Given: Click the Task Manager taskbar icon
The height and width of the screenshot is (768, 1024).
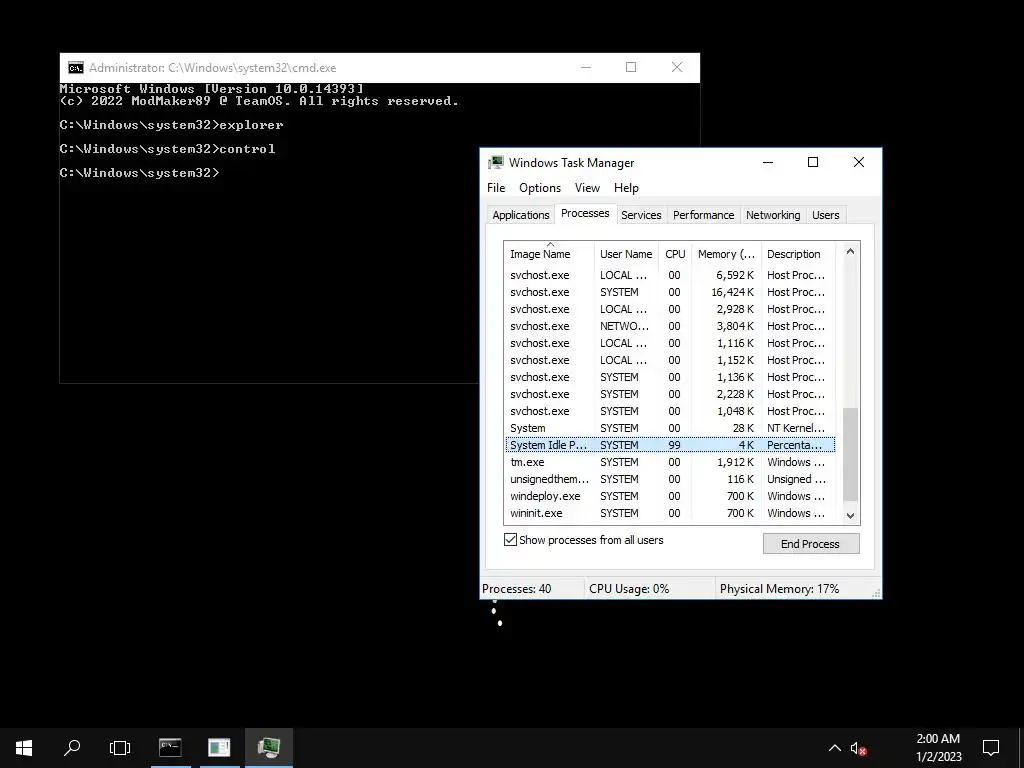Looking at the screenshot, I should point(268,748).
